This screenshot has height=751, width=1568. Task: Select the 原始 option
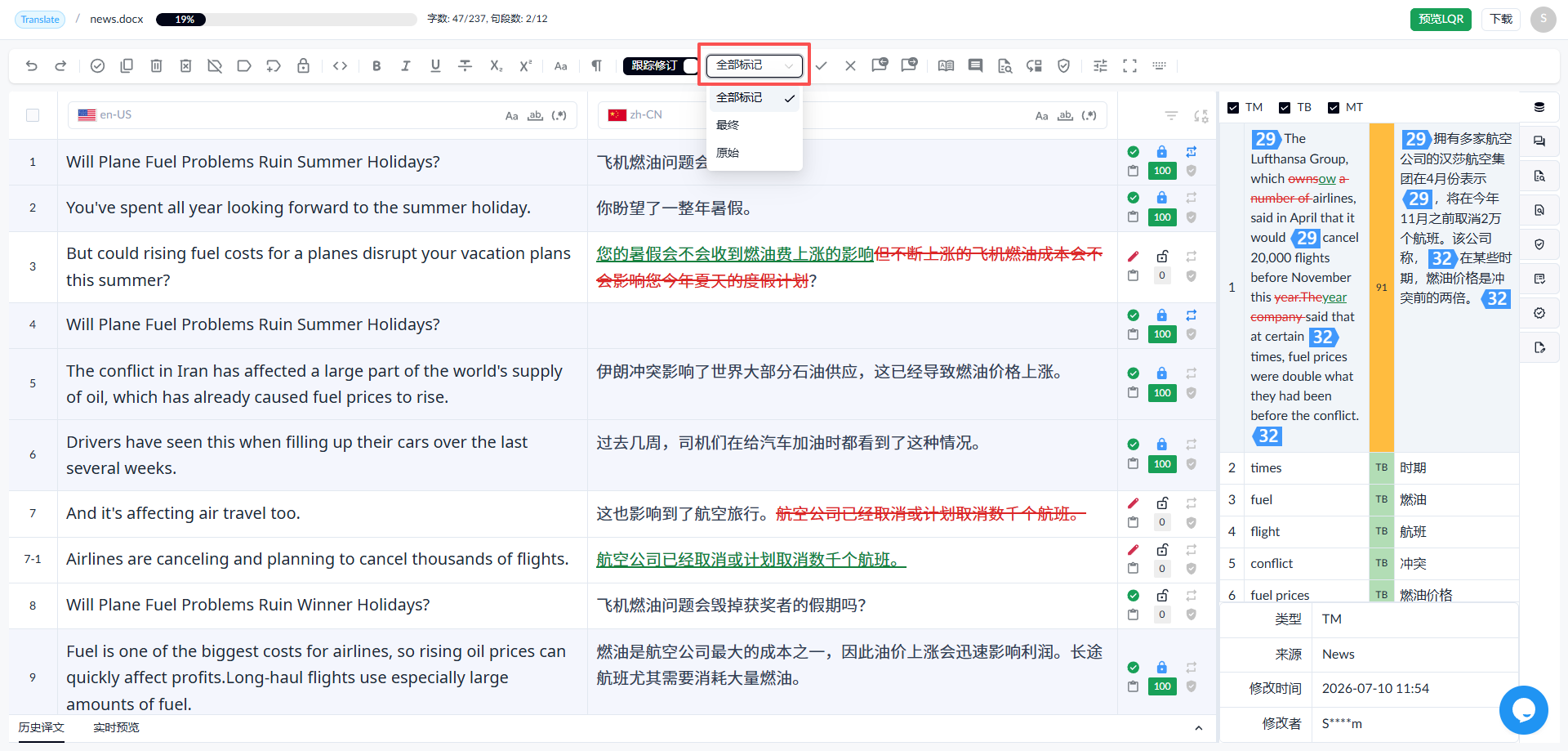(x=755, y=153)
